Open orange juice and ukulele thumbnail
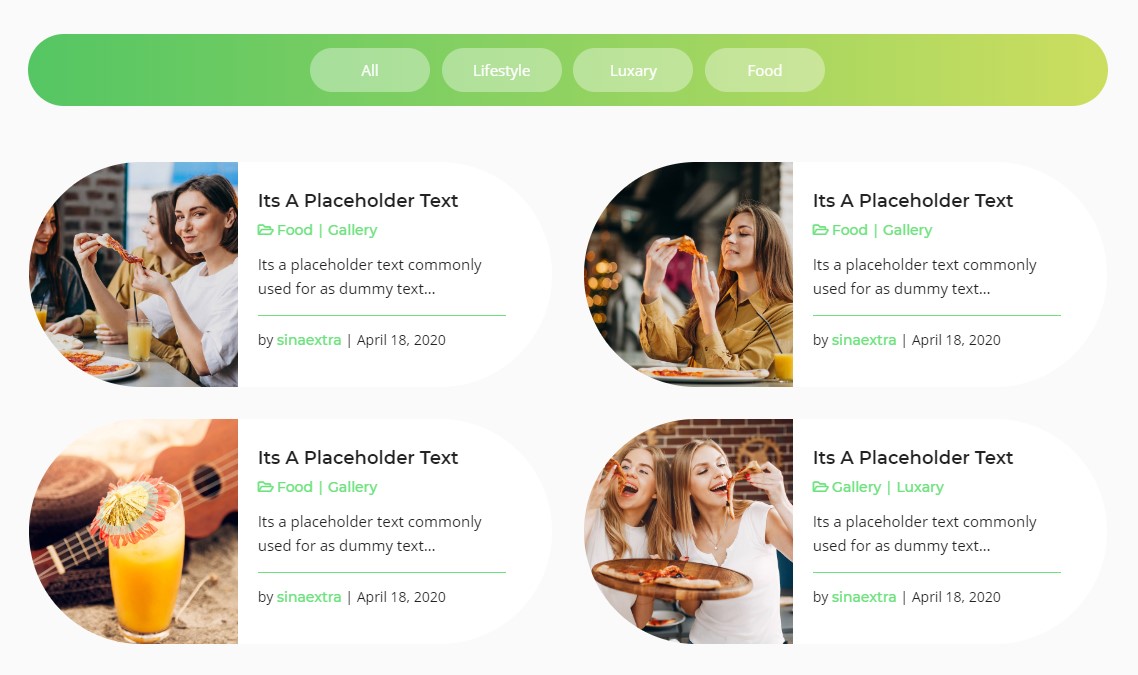The height and width of the screenshot is (675, 1138). (x=134, y=531)
